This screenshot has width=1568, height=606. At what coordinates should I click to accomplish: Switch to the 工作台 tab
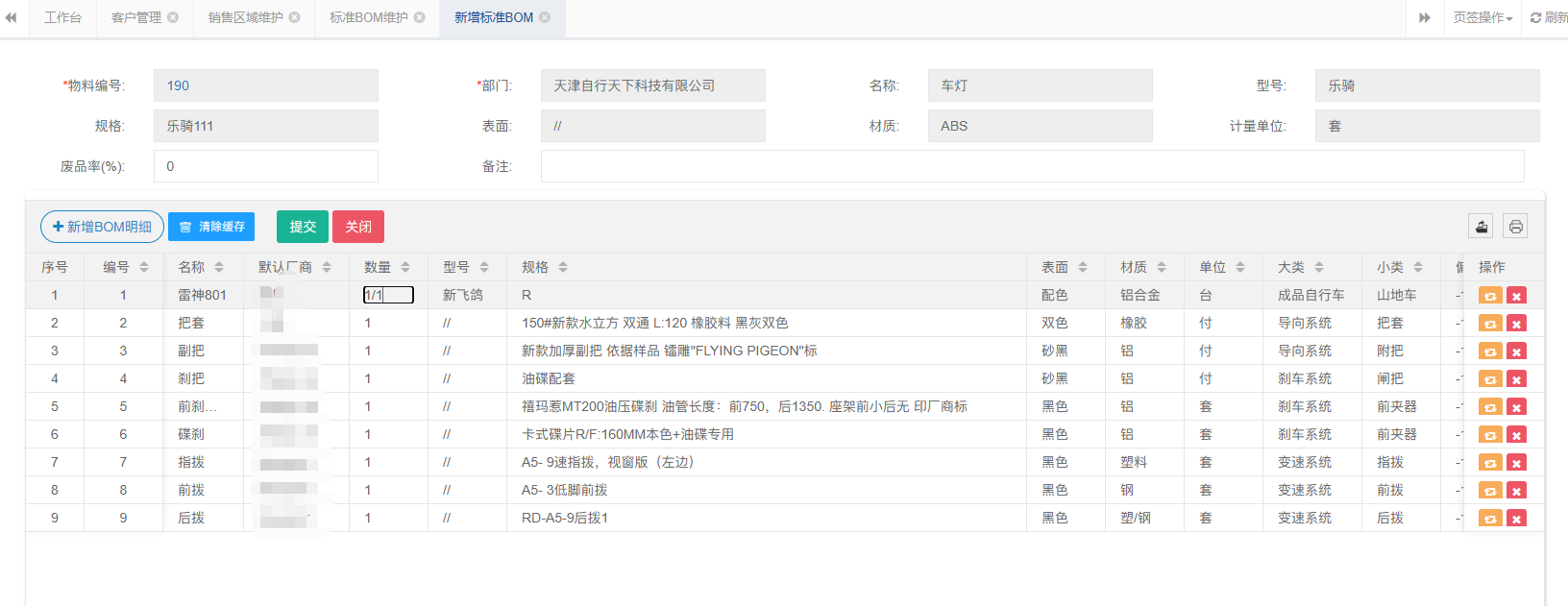62,18
